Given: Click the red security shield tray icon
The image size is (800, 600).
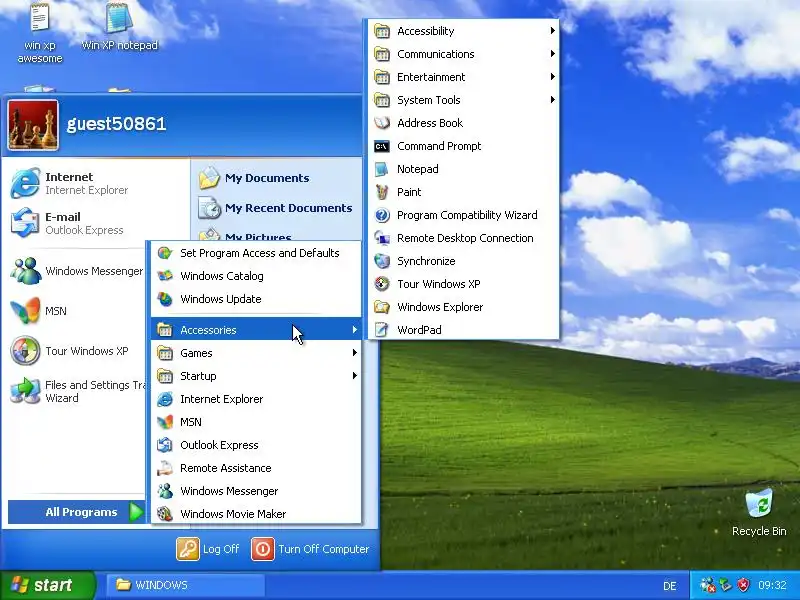Looking at the screenshot, I should [x=744, y=585].
